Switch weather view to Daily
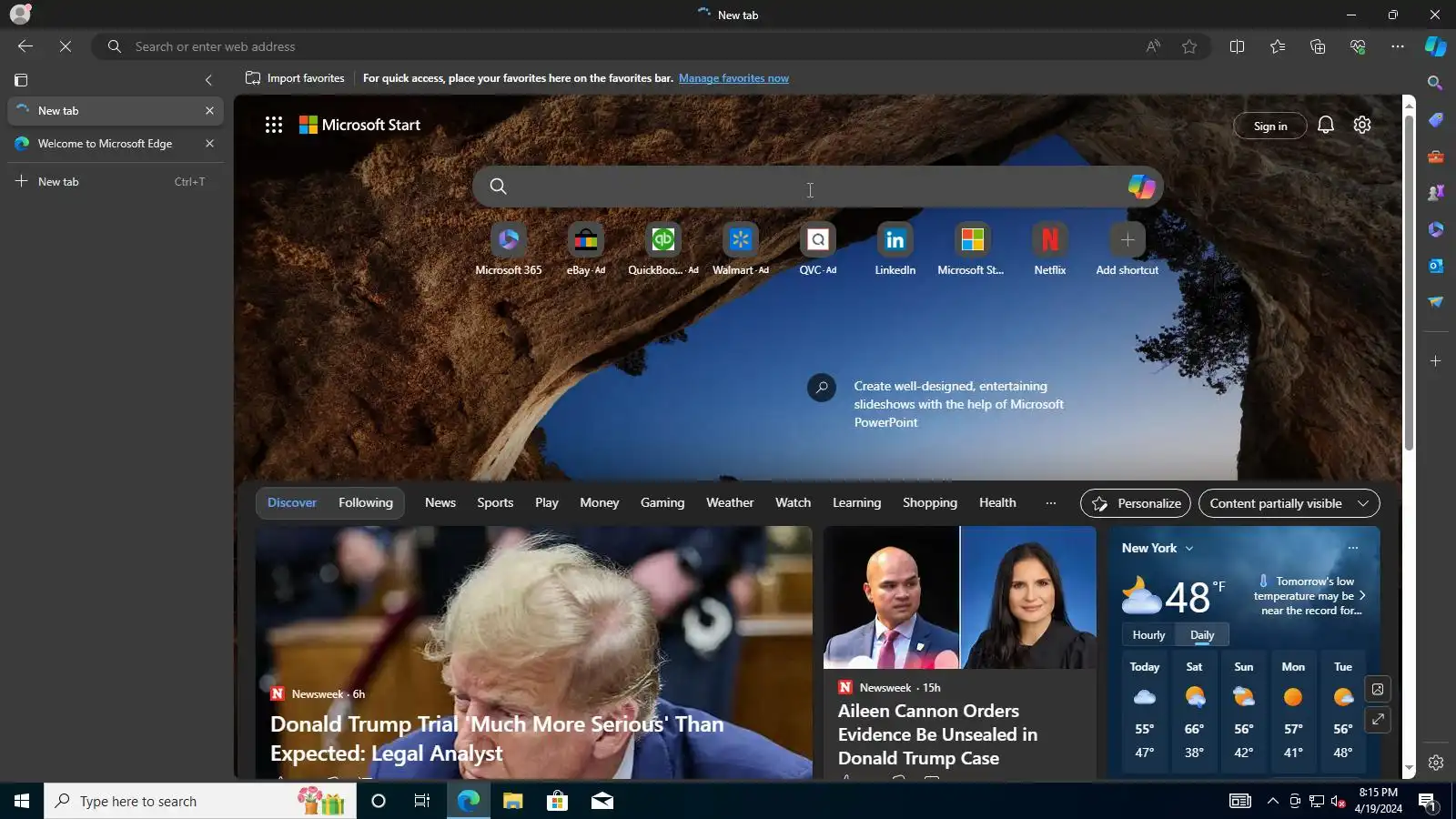The image size is (1456, 819). click(x=1202, y=635)
